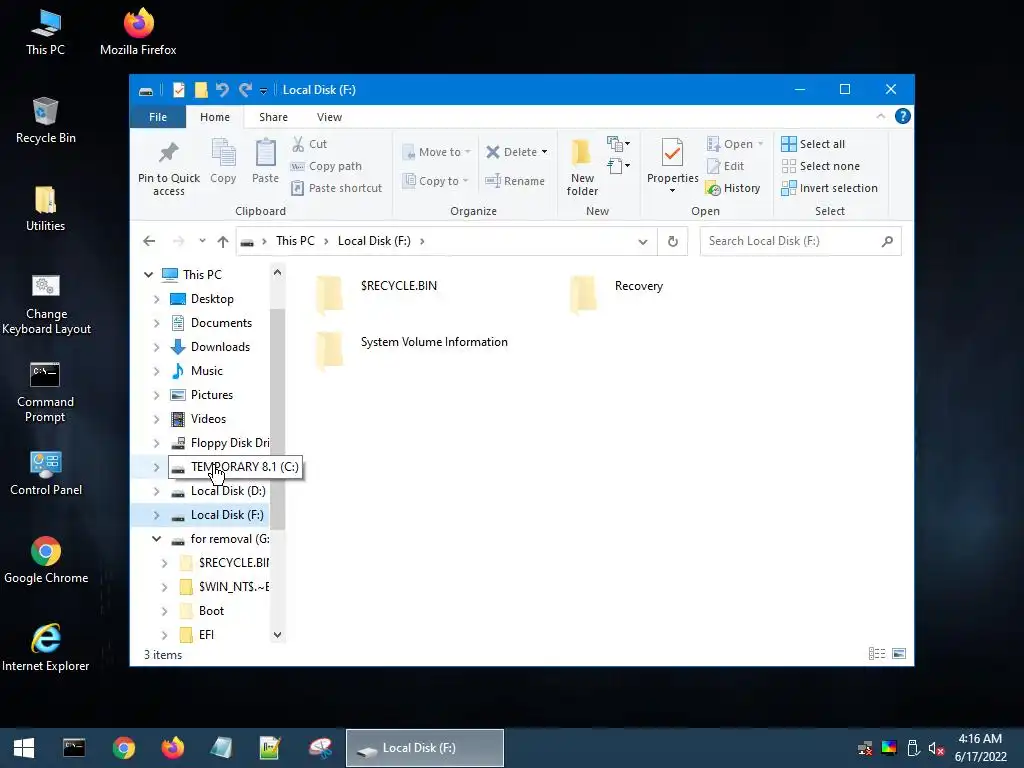Image resolution: width=1024 pixels, height=768 pixels.
Task: Click the Explorer Help question mark icon
Action: tap(903, 116)
